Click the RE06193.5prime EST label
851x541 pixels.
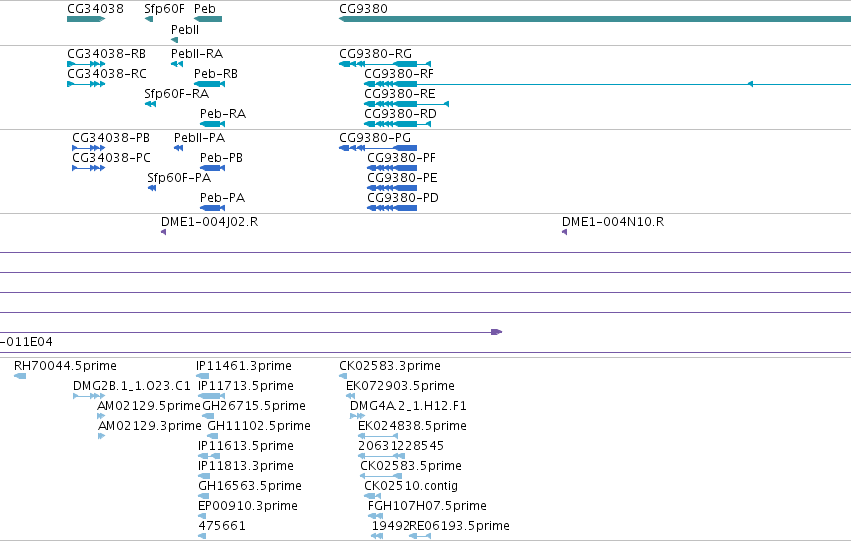pyautogui.click(x=460, y=526)
